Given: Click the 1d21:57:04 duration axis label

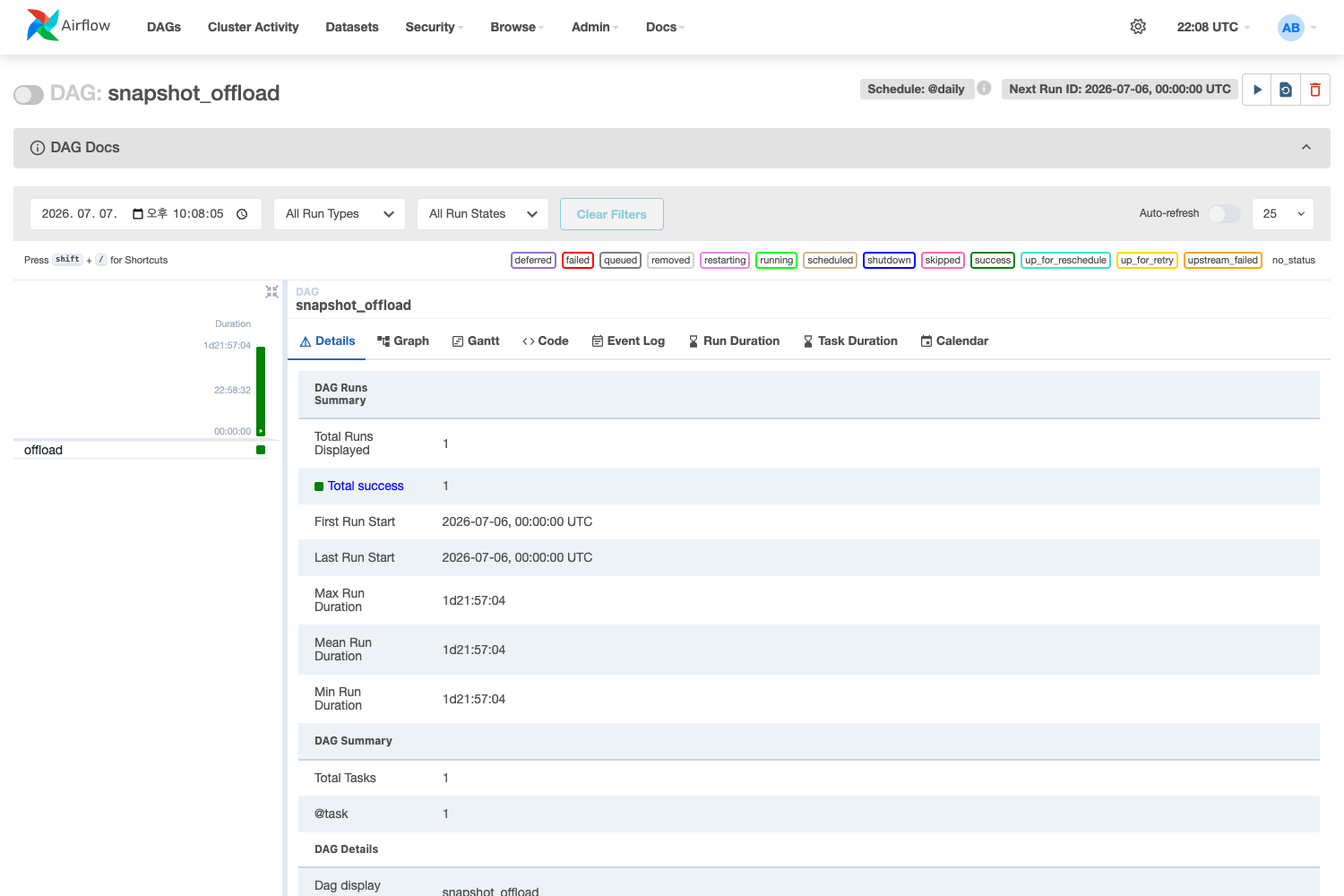Looking at the screenshot, I should pyautogui.click(x=227, y=346).
